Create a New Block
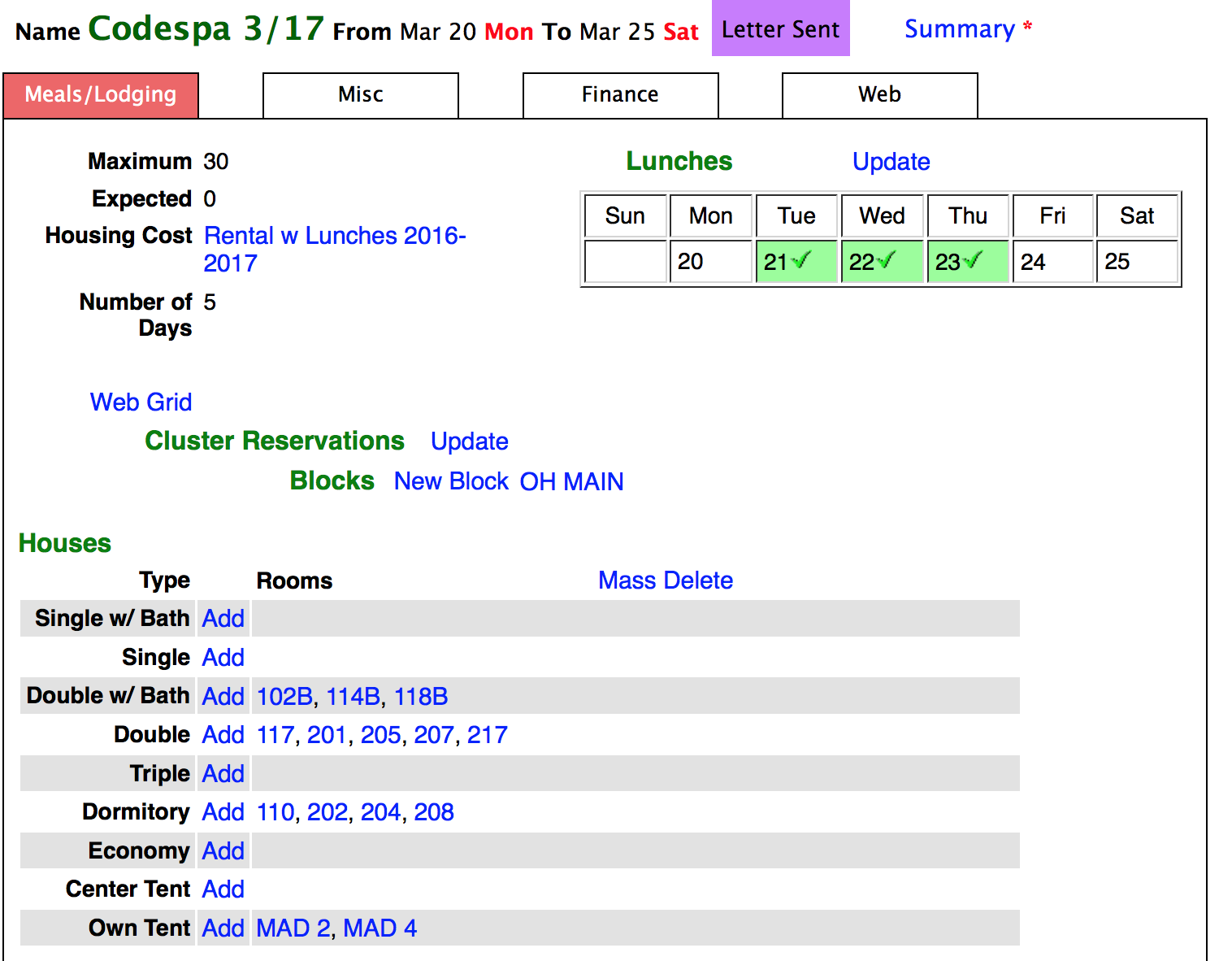 [451, 481]
